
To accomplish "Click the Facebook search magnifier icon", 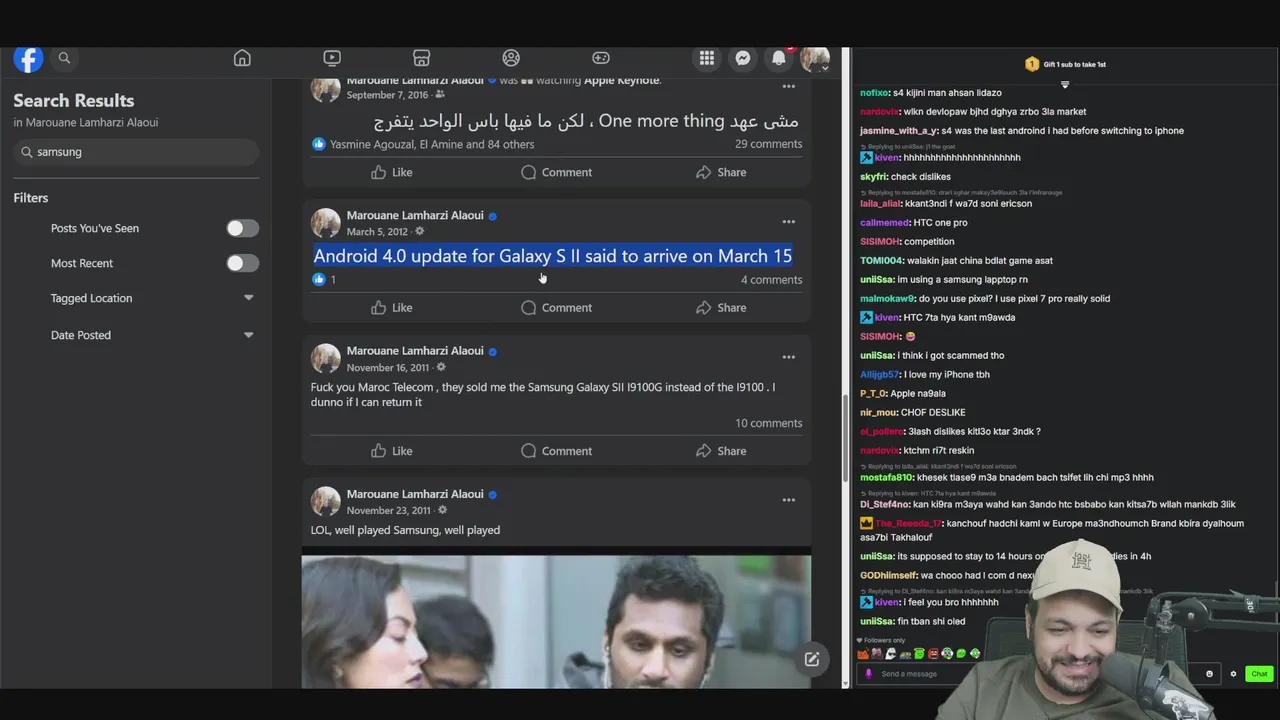I will pyautogui.click(x=64, y=58).
